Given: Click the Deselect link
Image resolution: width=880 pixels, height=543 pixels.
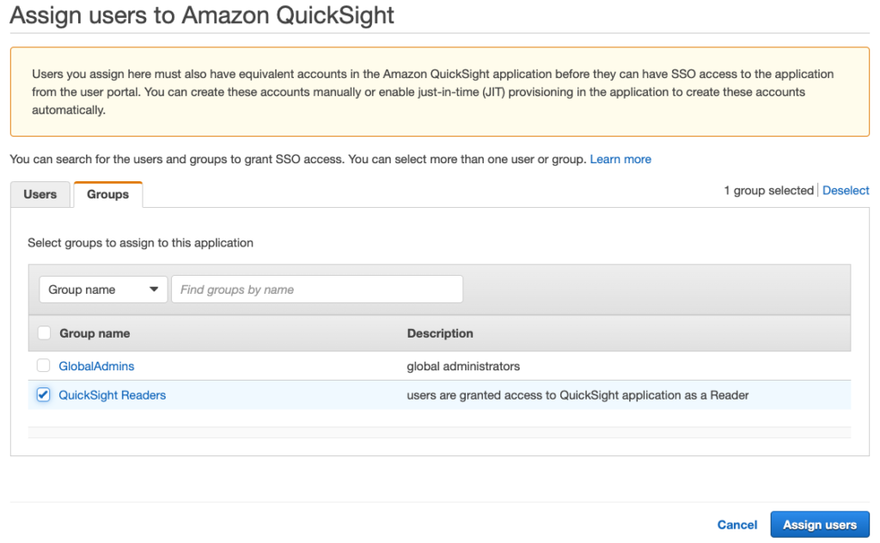Looking at the screenshot, I should tap(845, 190).
